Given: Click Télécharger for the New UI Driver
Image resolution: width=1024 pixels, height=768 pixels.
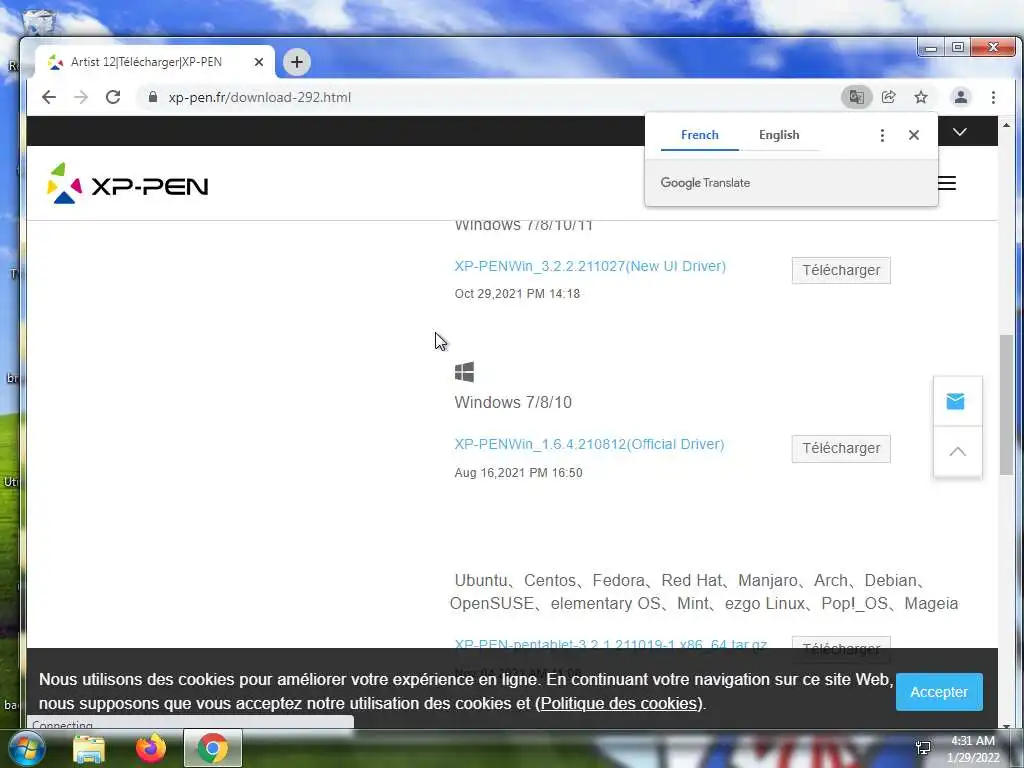Looking at the screenshot, I should point(841,270).
